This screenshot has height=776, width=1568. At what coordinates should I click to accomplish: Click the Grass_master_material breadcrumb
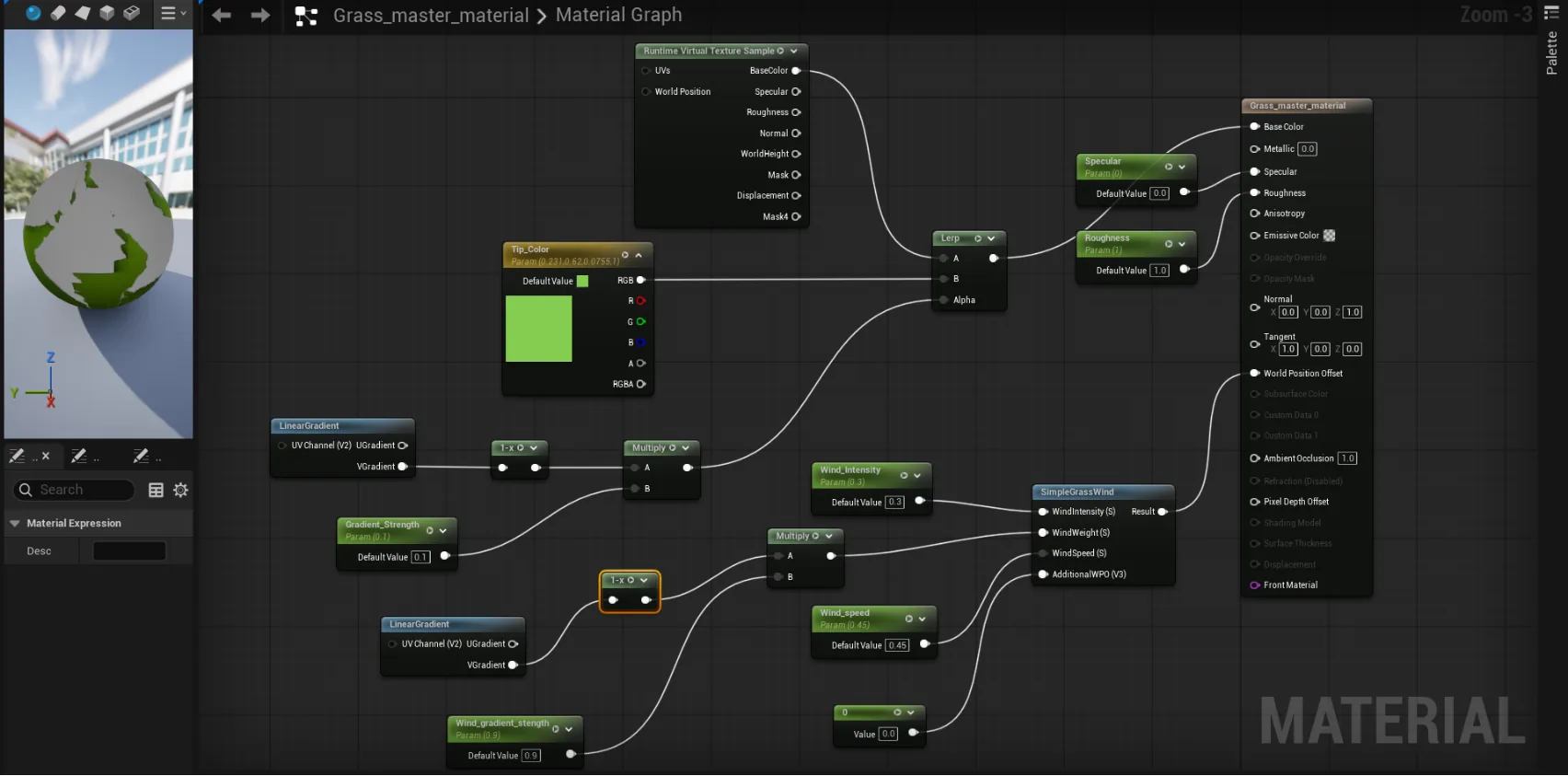(431, 16)
